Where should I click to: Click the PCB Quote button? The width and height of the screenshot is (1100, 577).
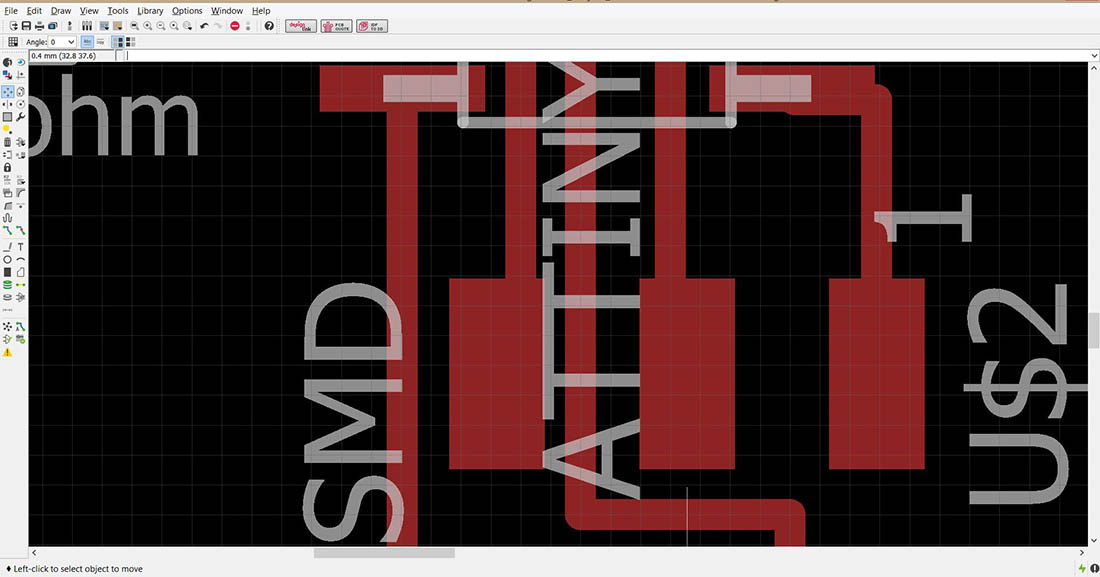point(337,26)
